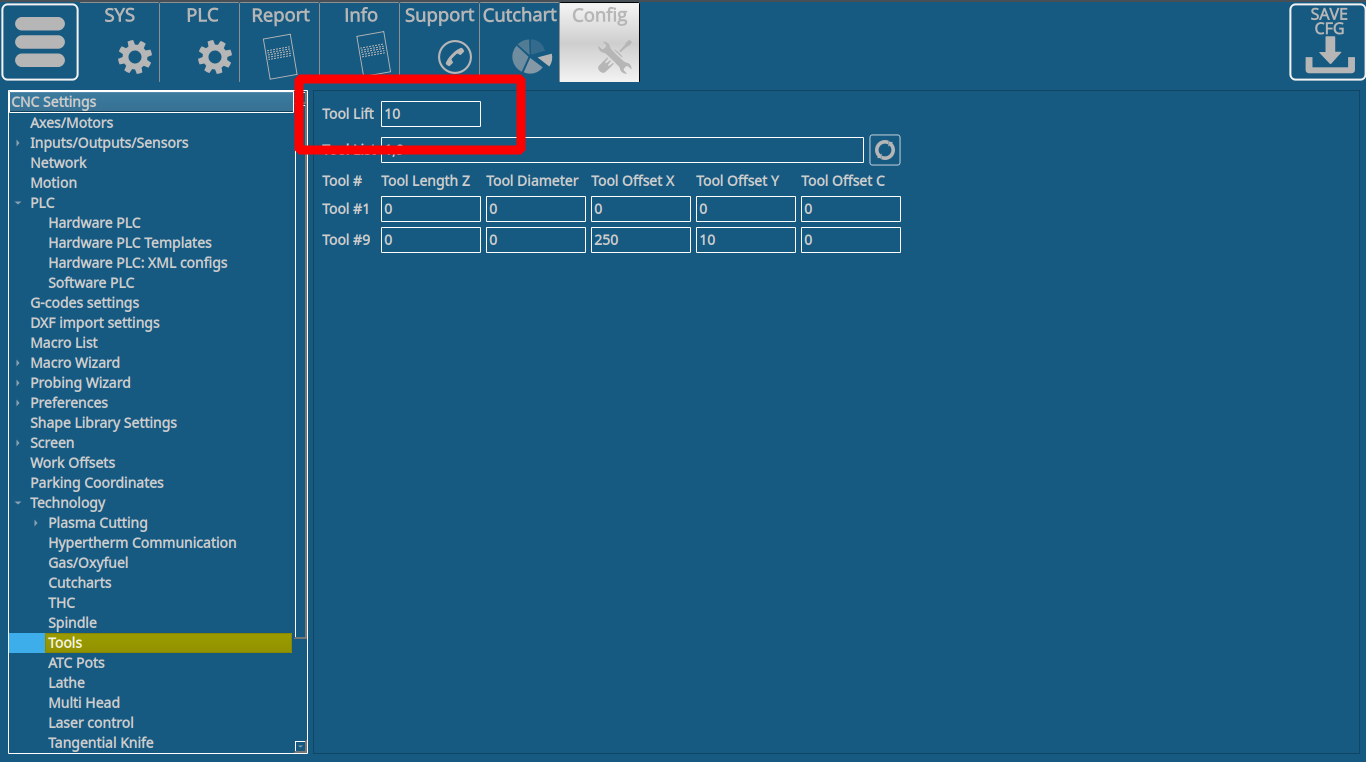Open Hardware PLC Templates settings
Viewport: 1366px width, 762px height.
(130, 243)
